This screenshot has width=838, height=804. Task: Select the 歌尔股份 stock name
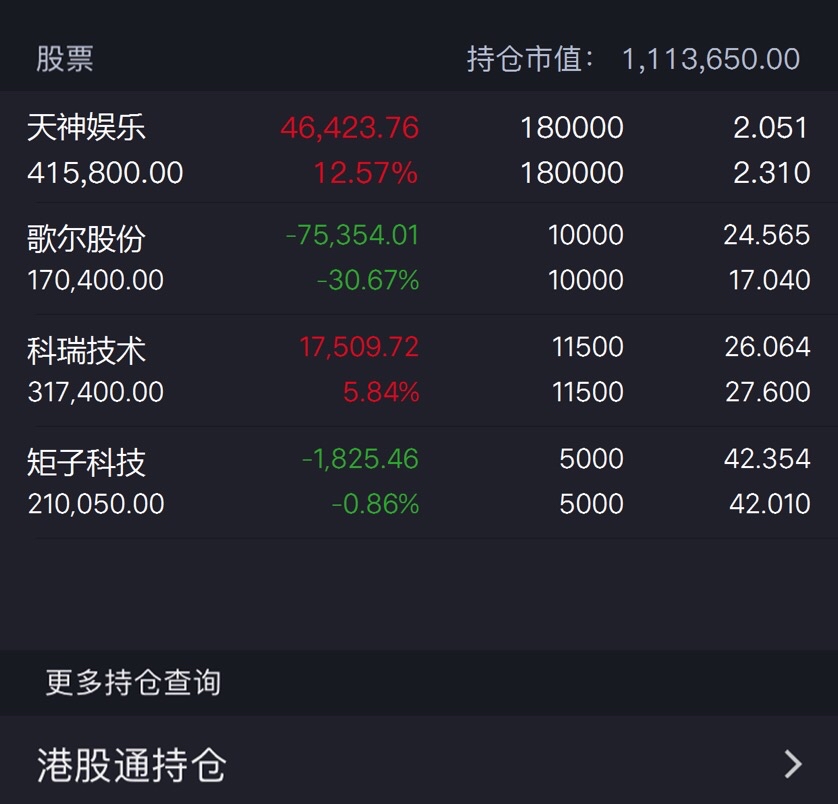click(x=86, y=238)
